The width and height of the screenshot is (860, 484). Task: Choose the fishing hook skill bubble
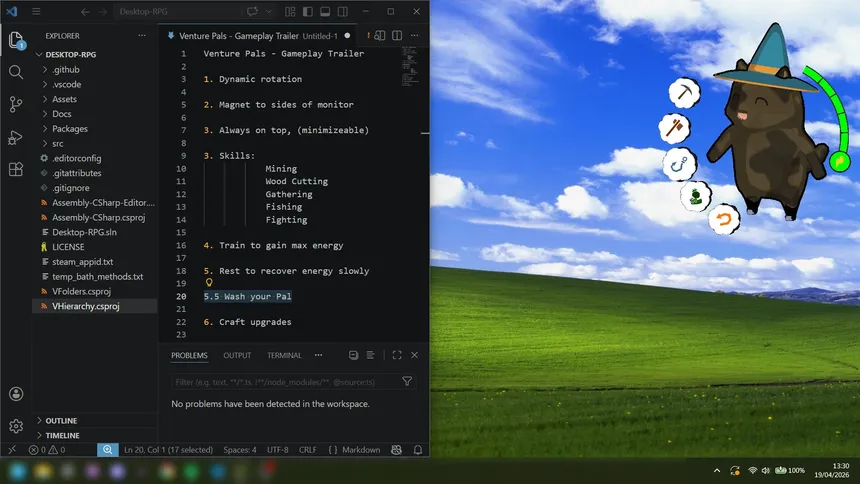click(x=678, y=163)
